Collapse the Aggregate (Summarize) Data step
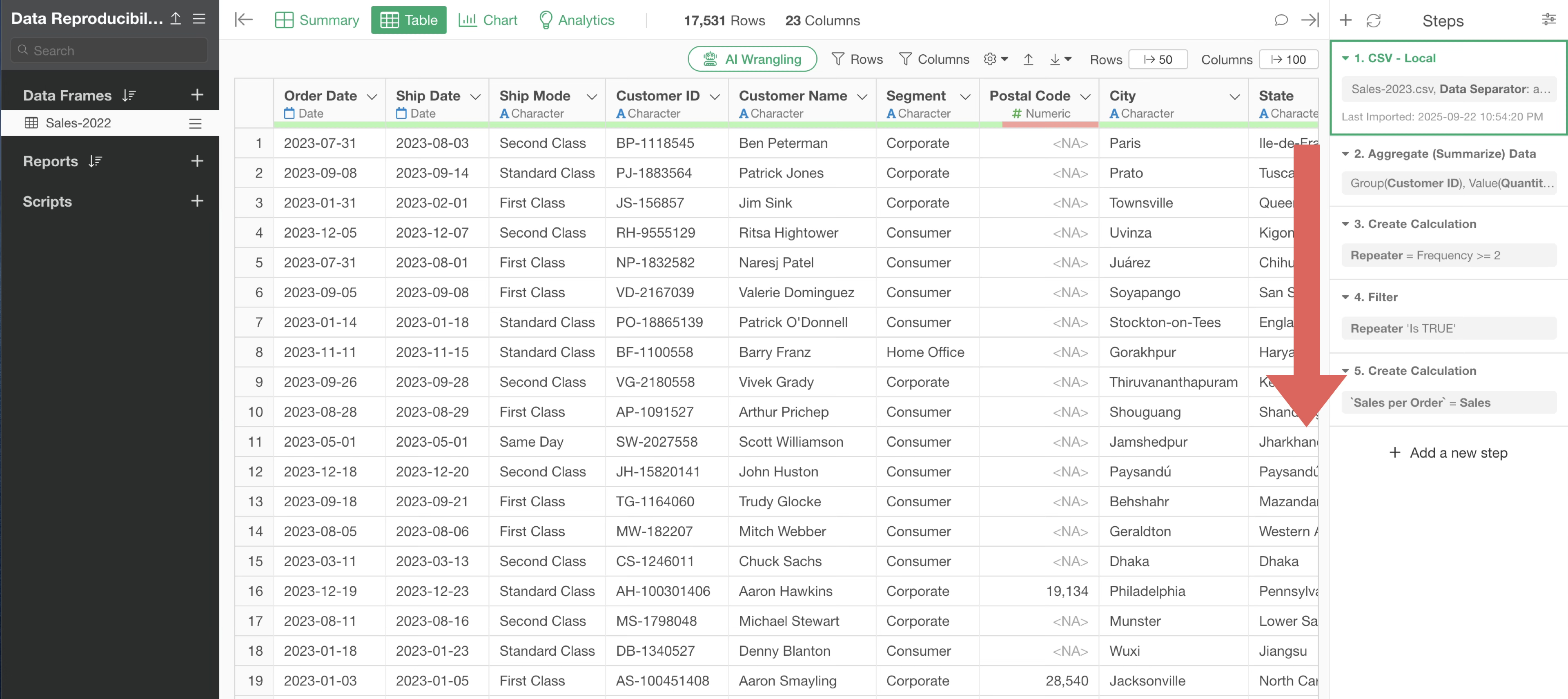This screenshot has height=699, width=1568. (x=1345, y=154)
